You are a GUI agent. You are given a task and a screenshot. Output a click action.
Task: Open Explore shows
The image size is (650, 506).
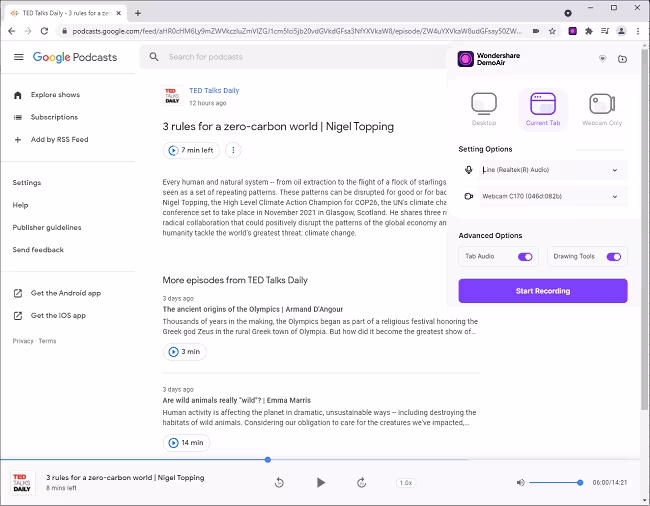(x=55, y=95)
